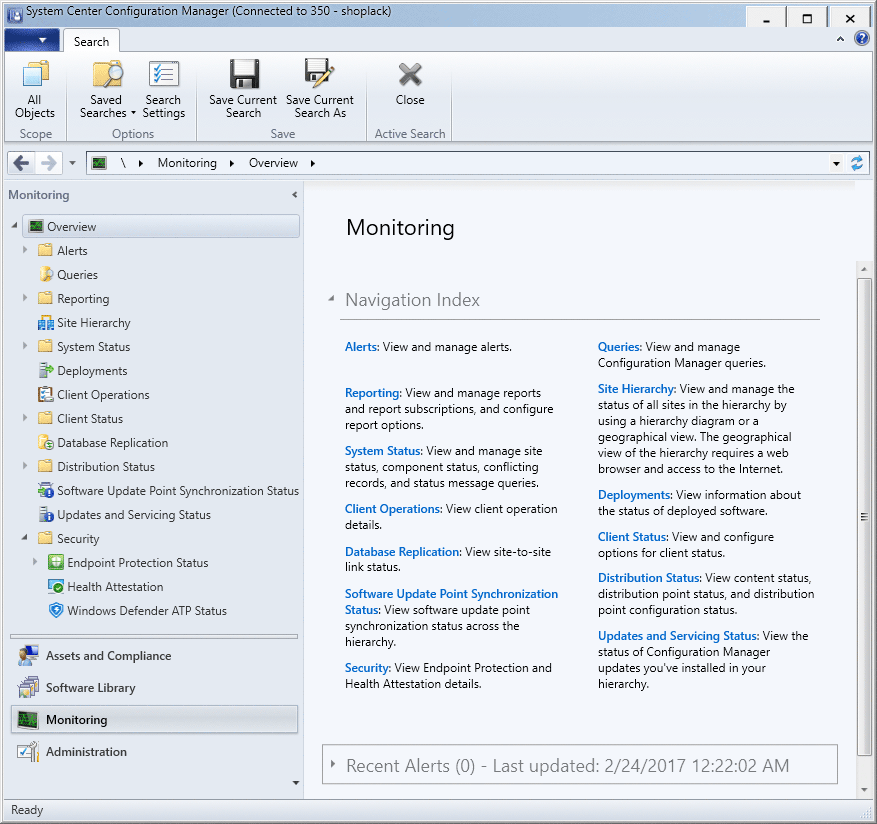The image size is (877, 824).
Task: Close the active search with X icon
Action: tap(410, 75)
